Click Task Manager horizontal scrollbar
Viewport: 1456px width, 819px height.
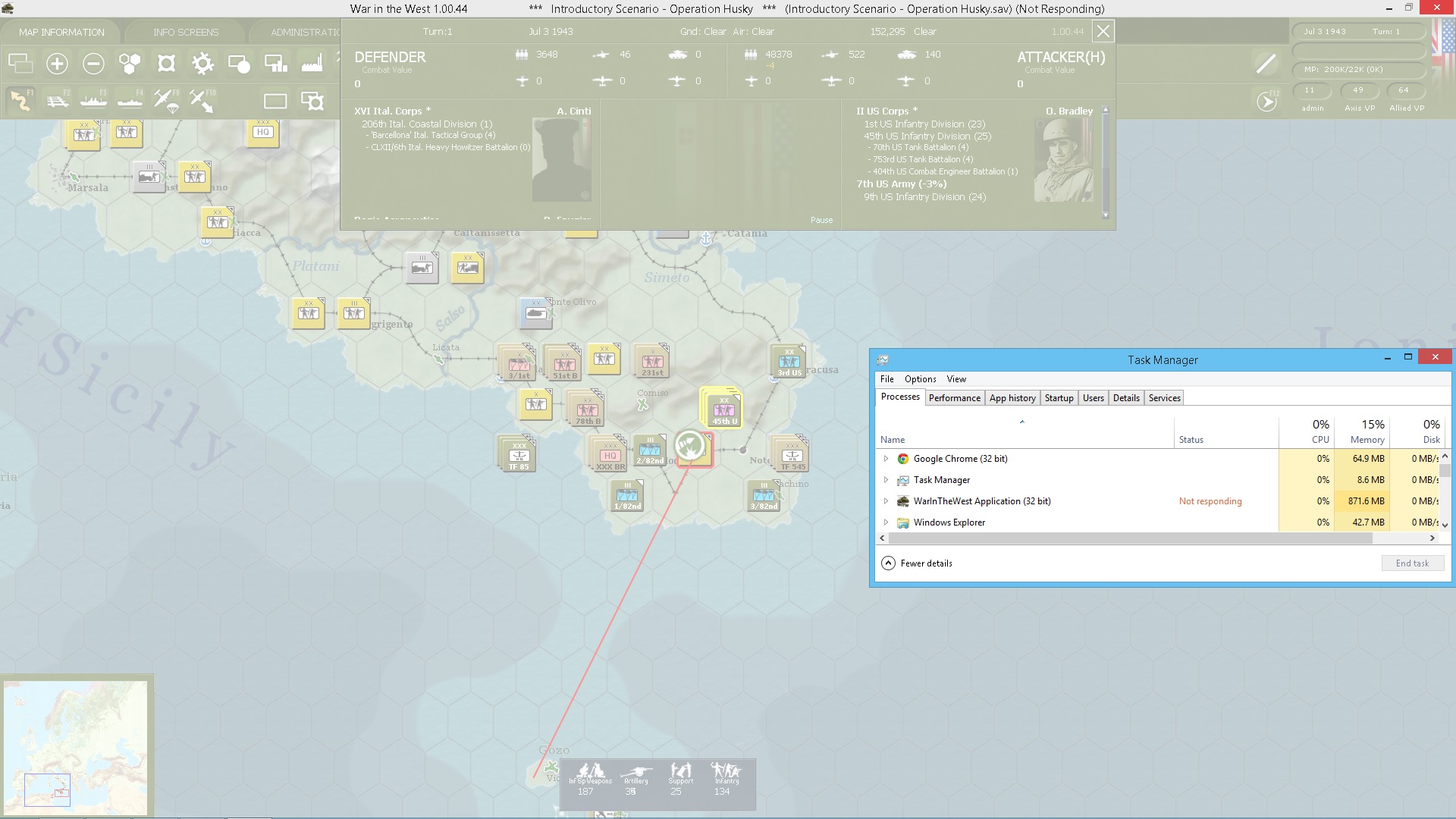click(1130, 538)
